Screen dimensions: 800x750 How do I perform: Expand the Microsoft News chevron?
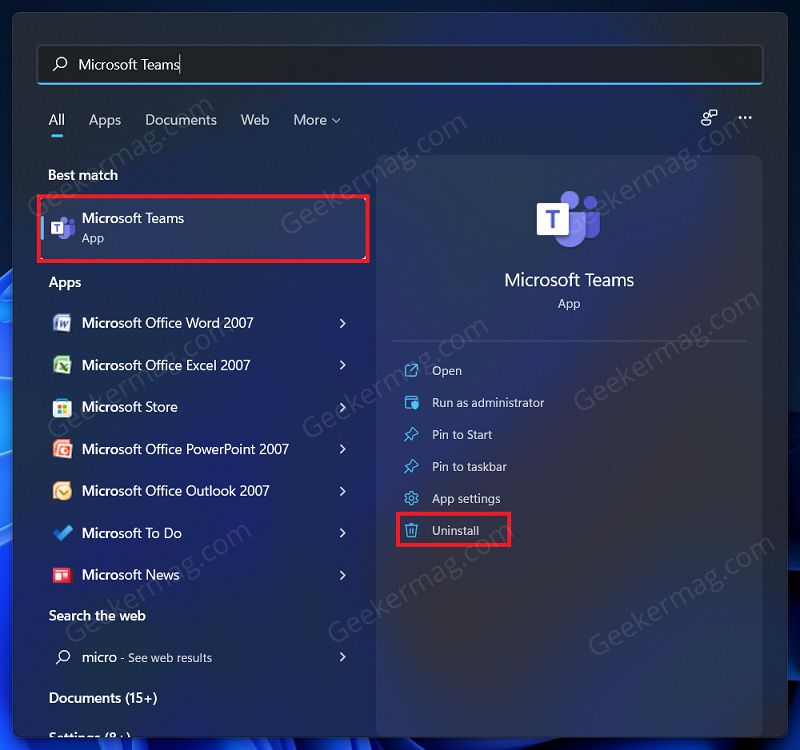pos(342,575)
